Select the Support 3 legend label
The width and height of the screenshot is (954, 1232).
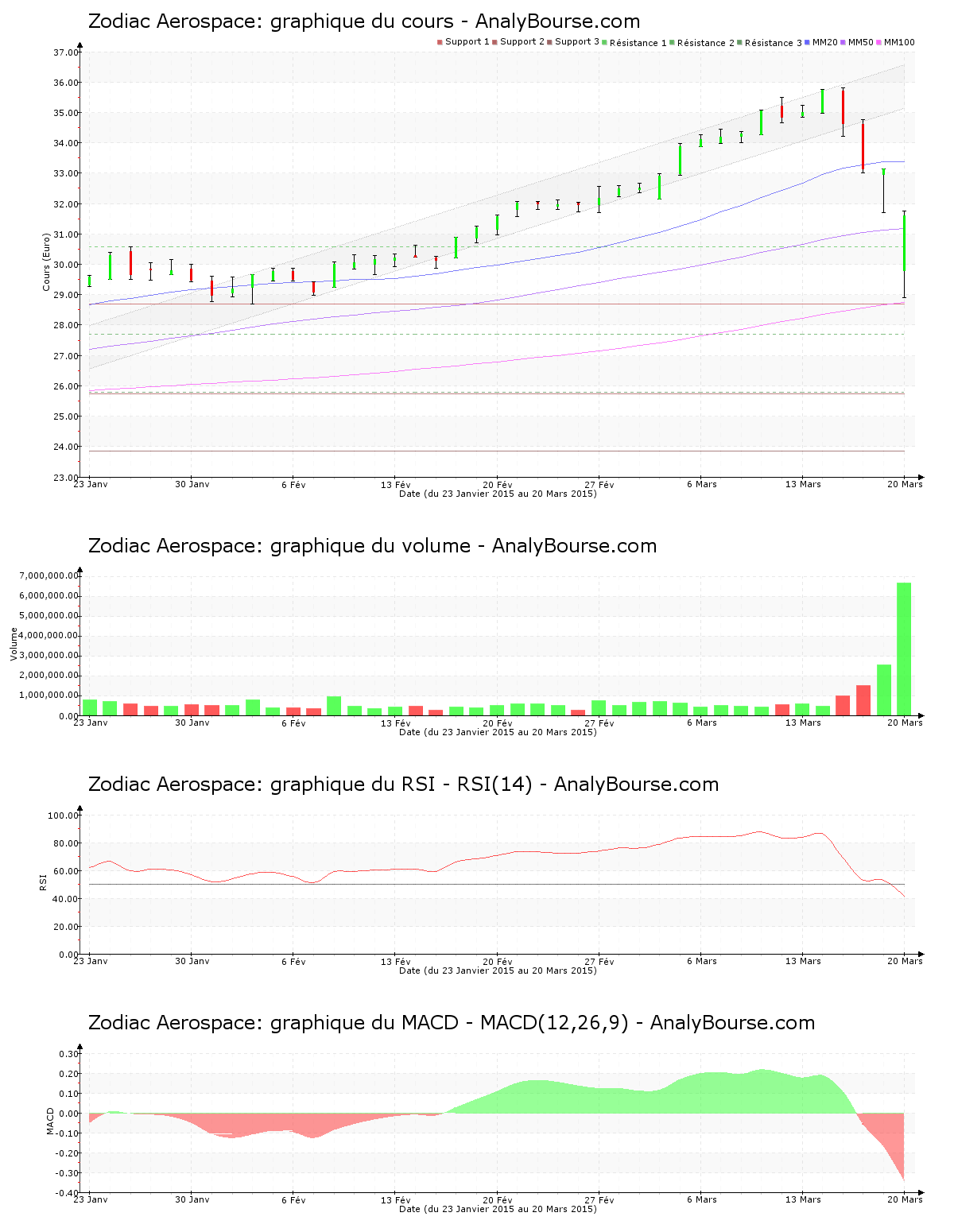click(x=577, y=41)
